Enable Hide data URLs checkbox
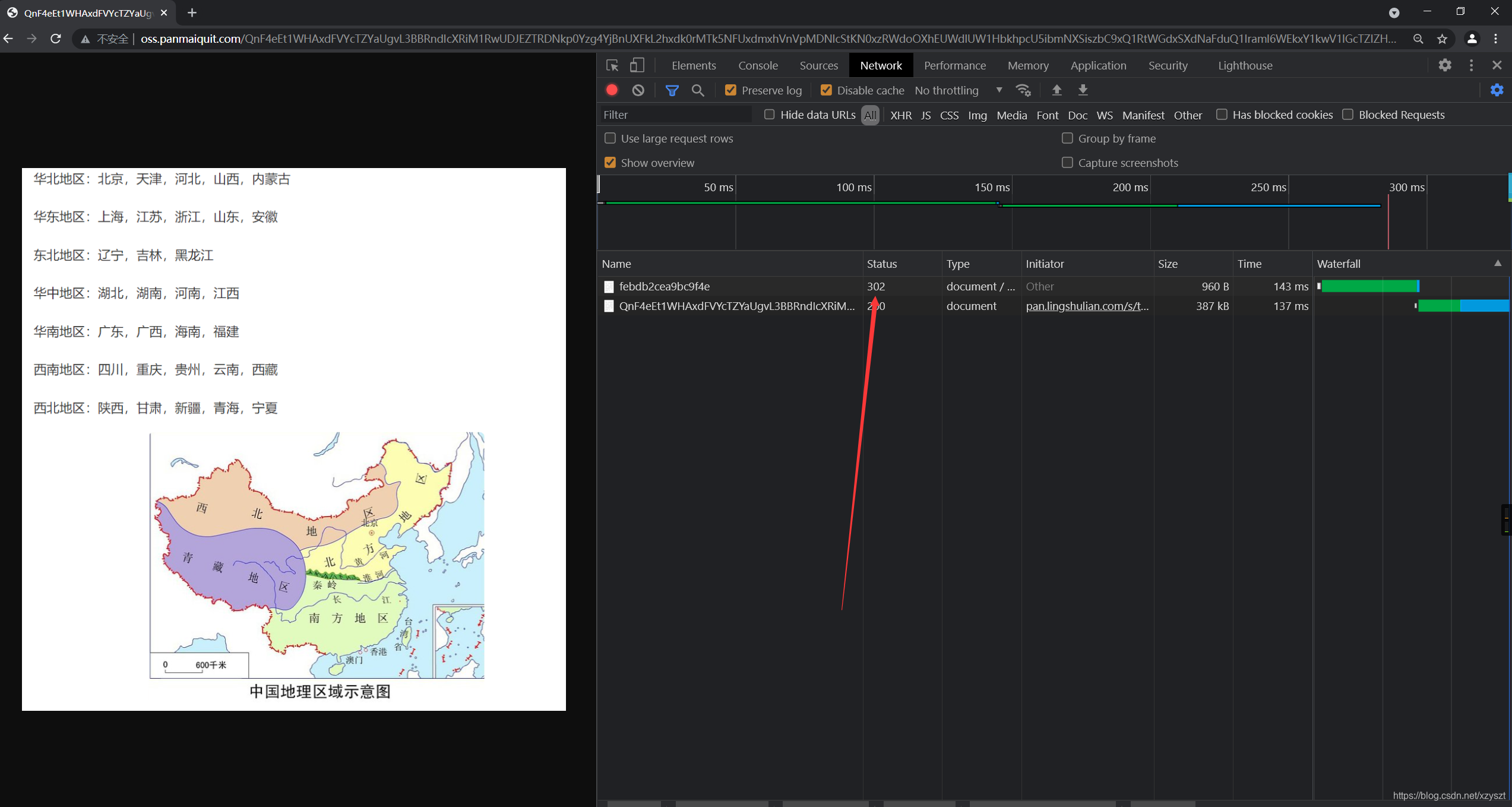The width and height of the screenshot is (1512, 807). (x=770, y=115)
